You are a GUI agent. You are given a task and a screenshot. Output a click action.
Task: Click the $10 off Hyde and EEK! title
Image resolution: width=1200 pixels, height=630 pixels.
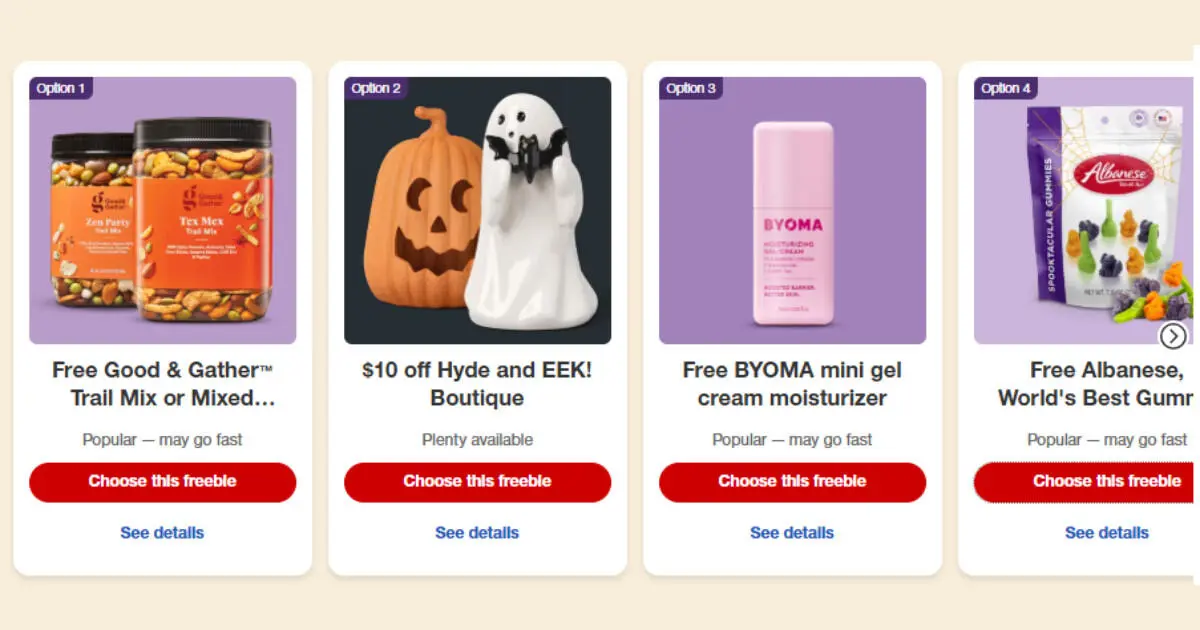pos(478,384)
